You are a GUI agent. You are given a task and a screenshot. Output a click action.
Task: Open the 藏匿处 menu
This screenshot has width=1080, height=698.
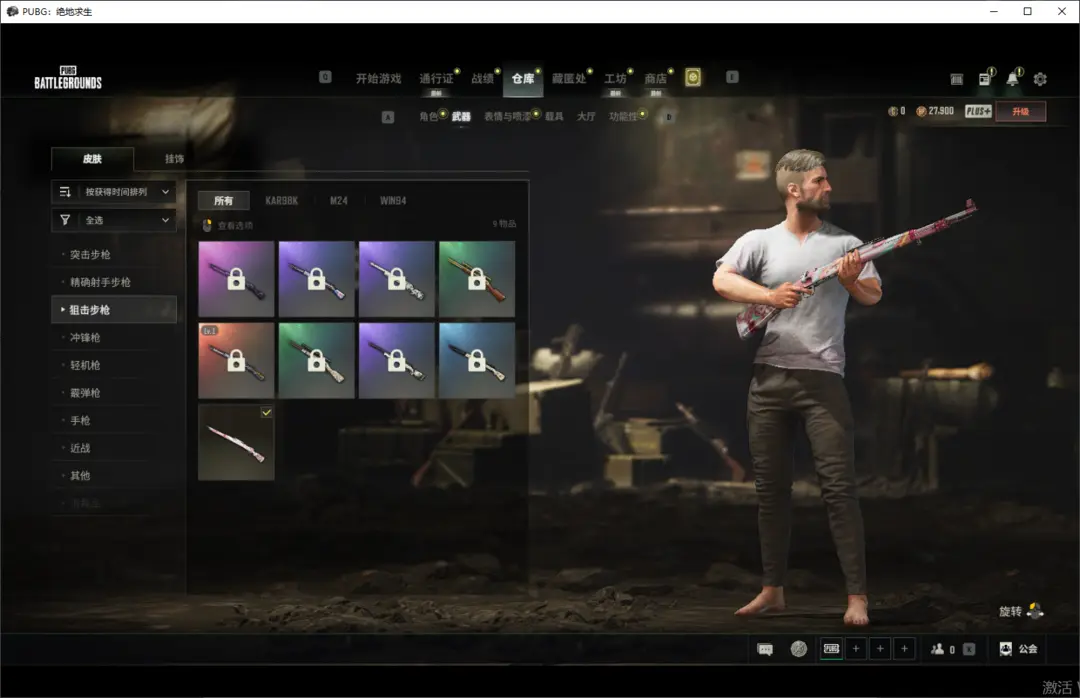coord(568,79)
